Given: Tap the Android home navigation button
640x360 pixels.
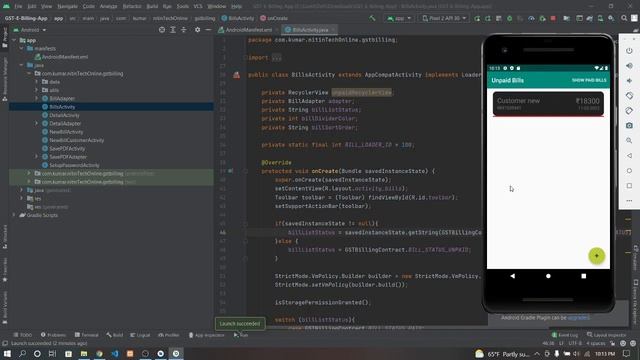Looking at the screenshot, I should coord(548,276).
